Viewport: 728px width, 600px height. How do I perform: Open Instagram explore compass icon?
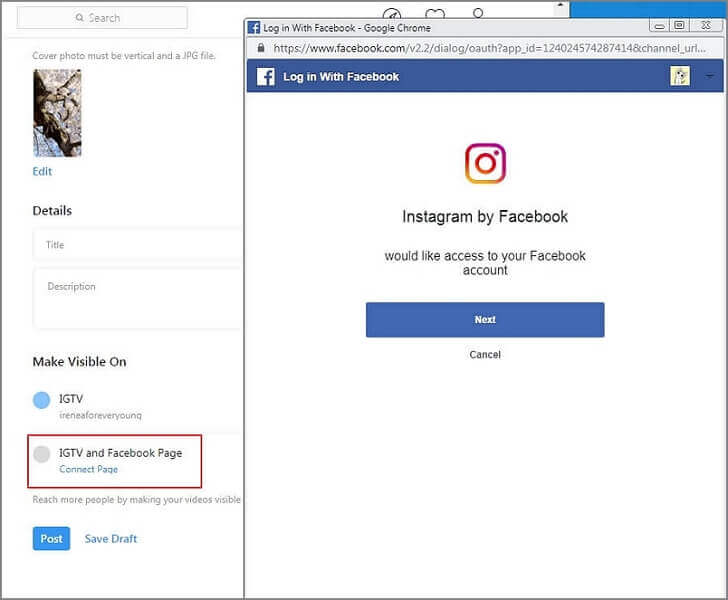coord(392,13)
